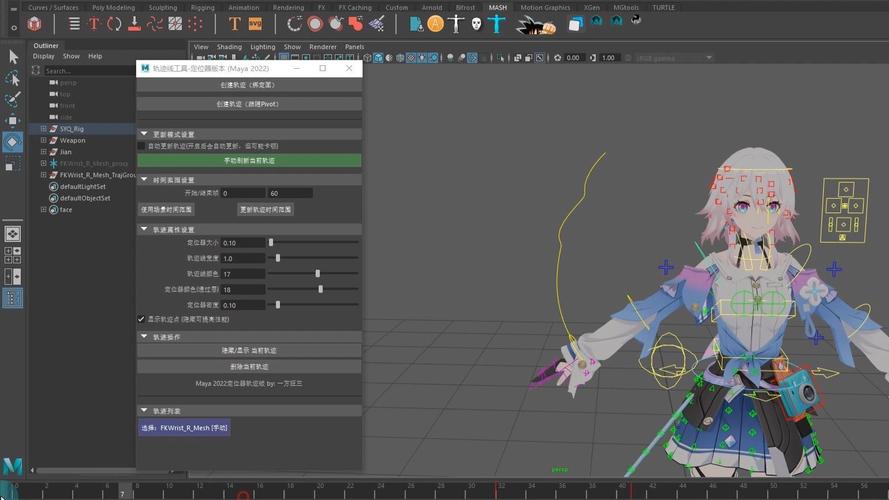889x500 pixels.
Task: Open the MASH shelf tab
Action: [x=498, y=7]
